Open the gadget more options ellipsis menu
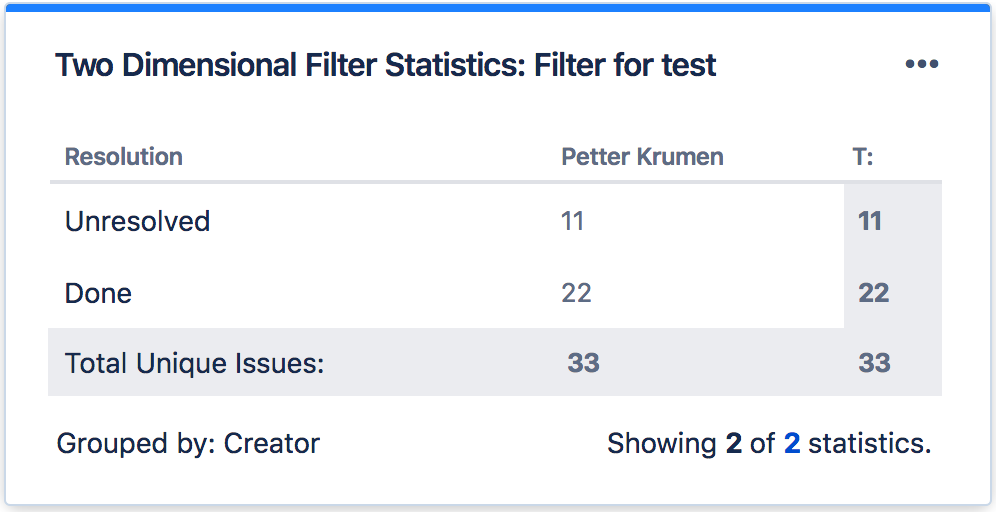 pyautogui.click(x=921, y=65)
